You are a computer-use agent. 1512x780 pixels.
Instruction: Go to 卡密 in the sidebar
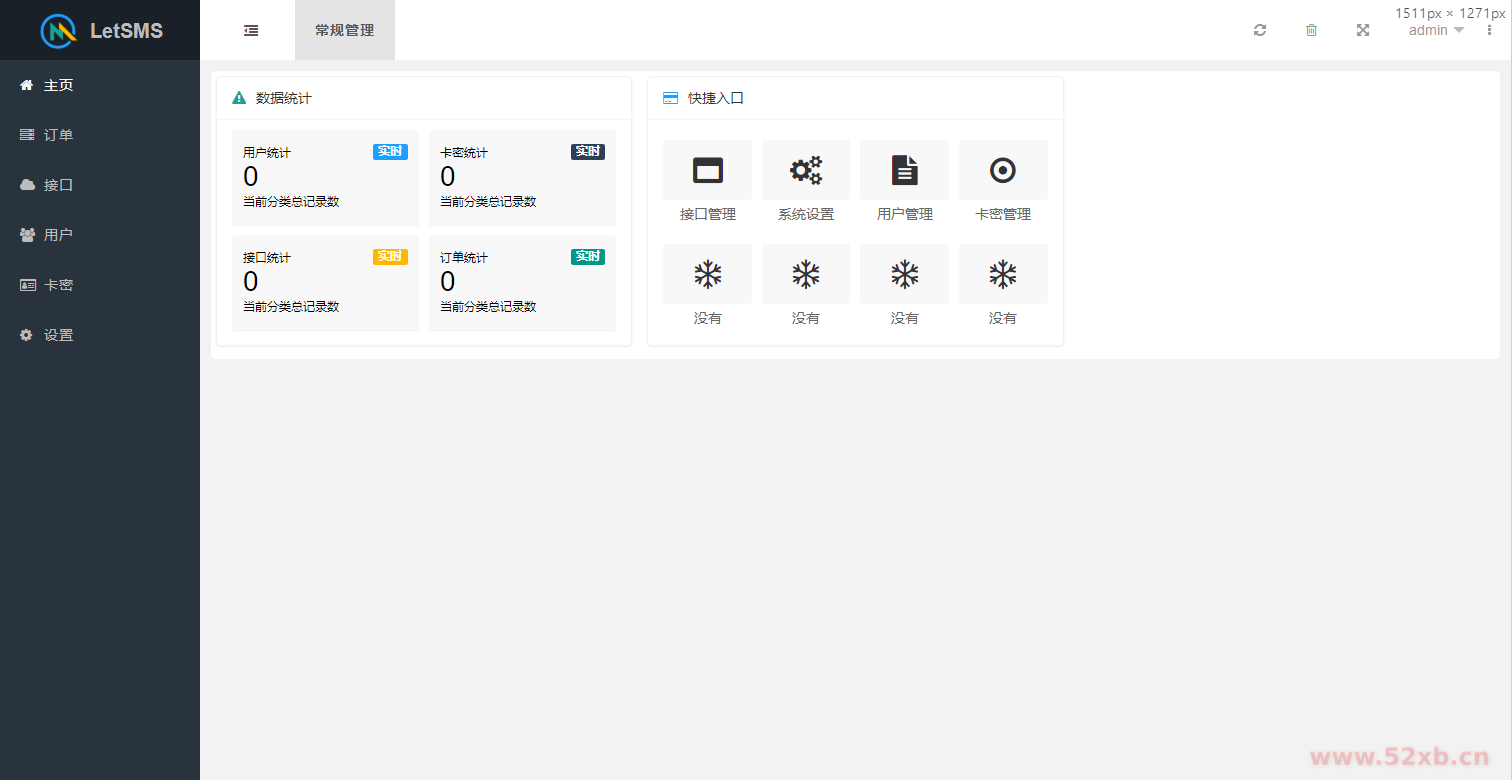[x=58, y=285]
